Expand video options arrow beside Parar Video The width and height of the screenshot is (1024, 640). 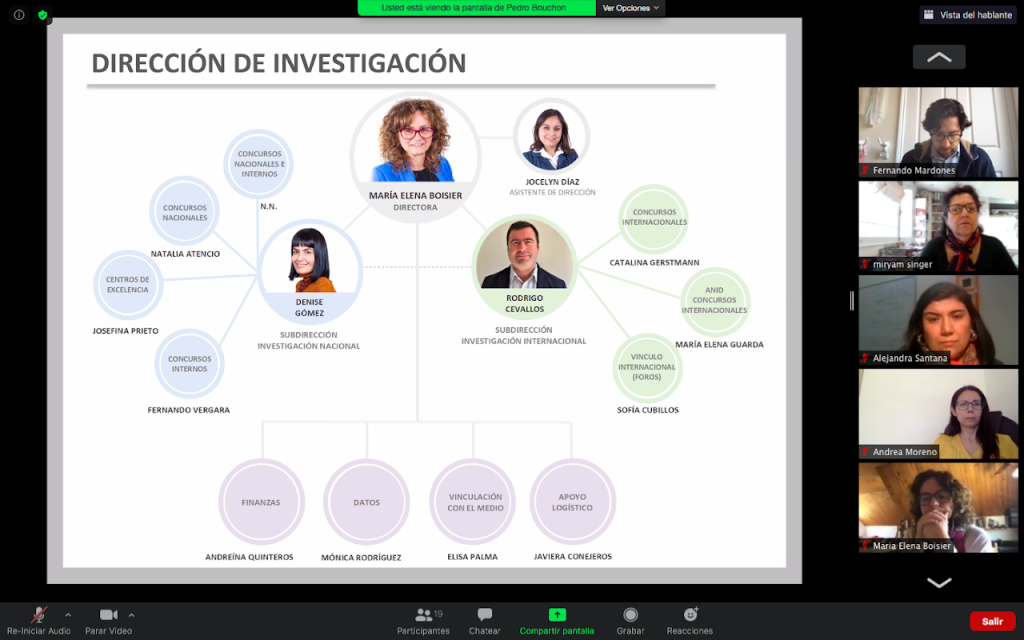point(131,614)
